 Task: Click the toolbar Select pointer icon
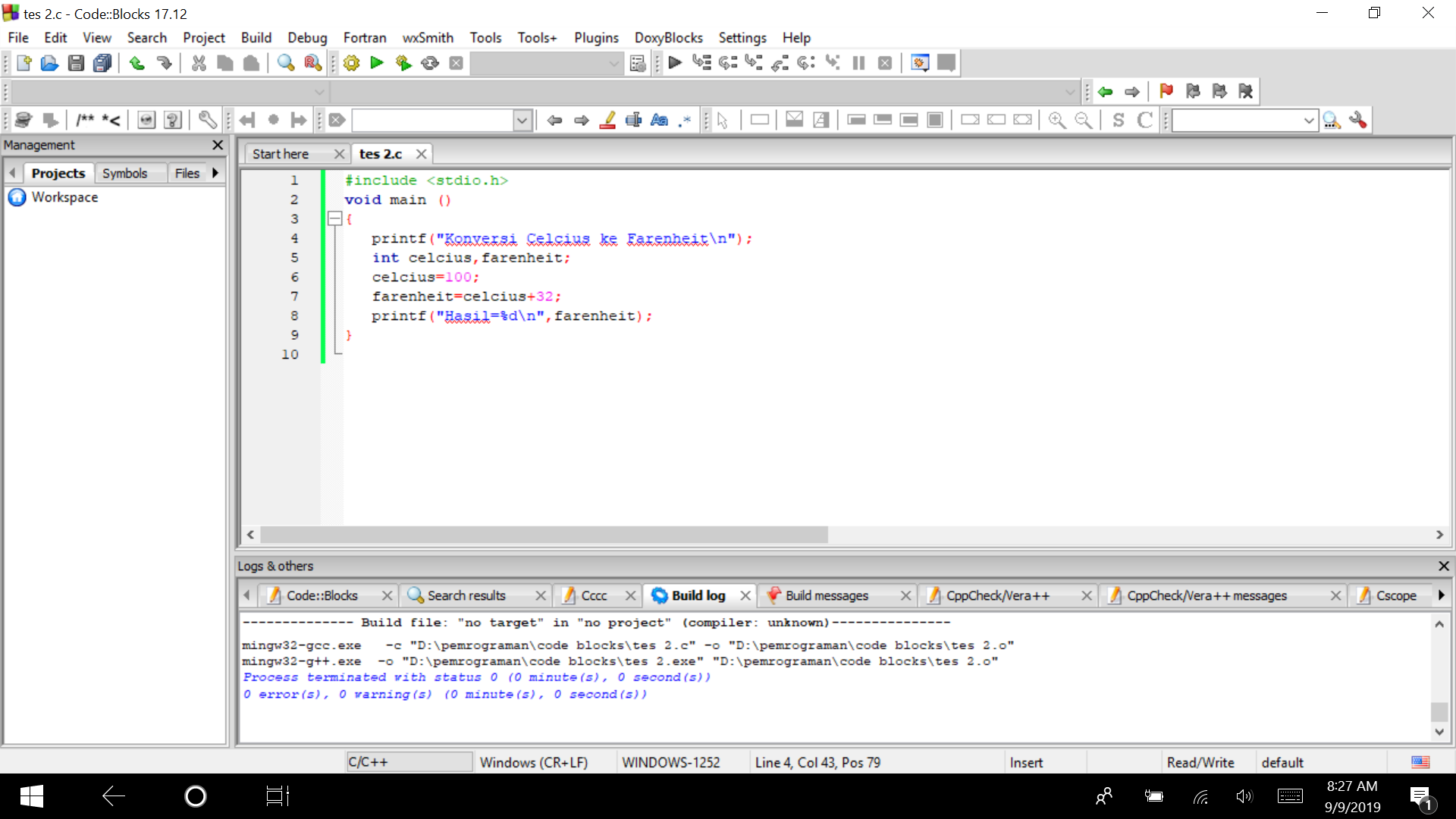(x=723, y=120)
